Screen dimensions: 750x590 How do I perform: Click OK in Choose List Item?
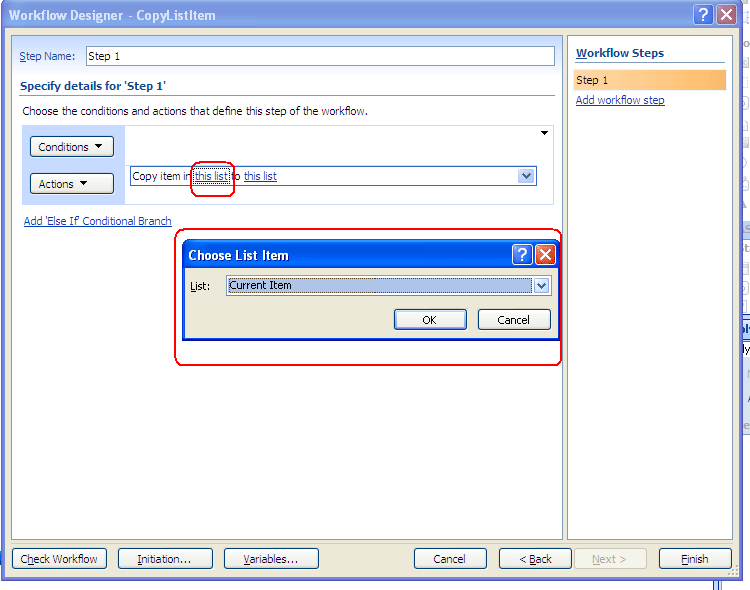pyautogui.click(x=430, y=320)
